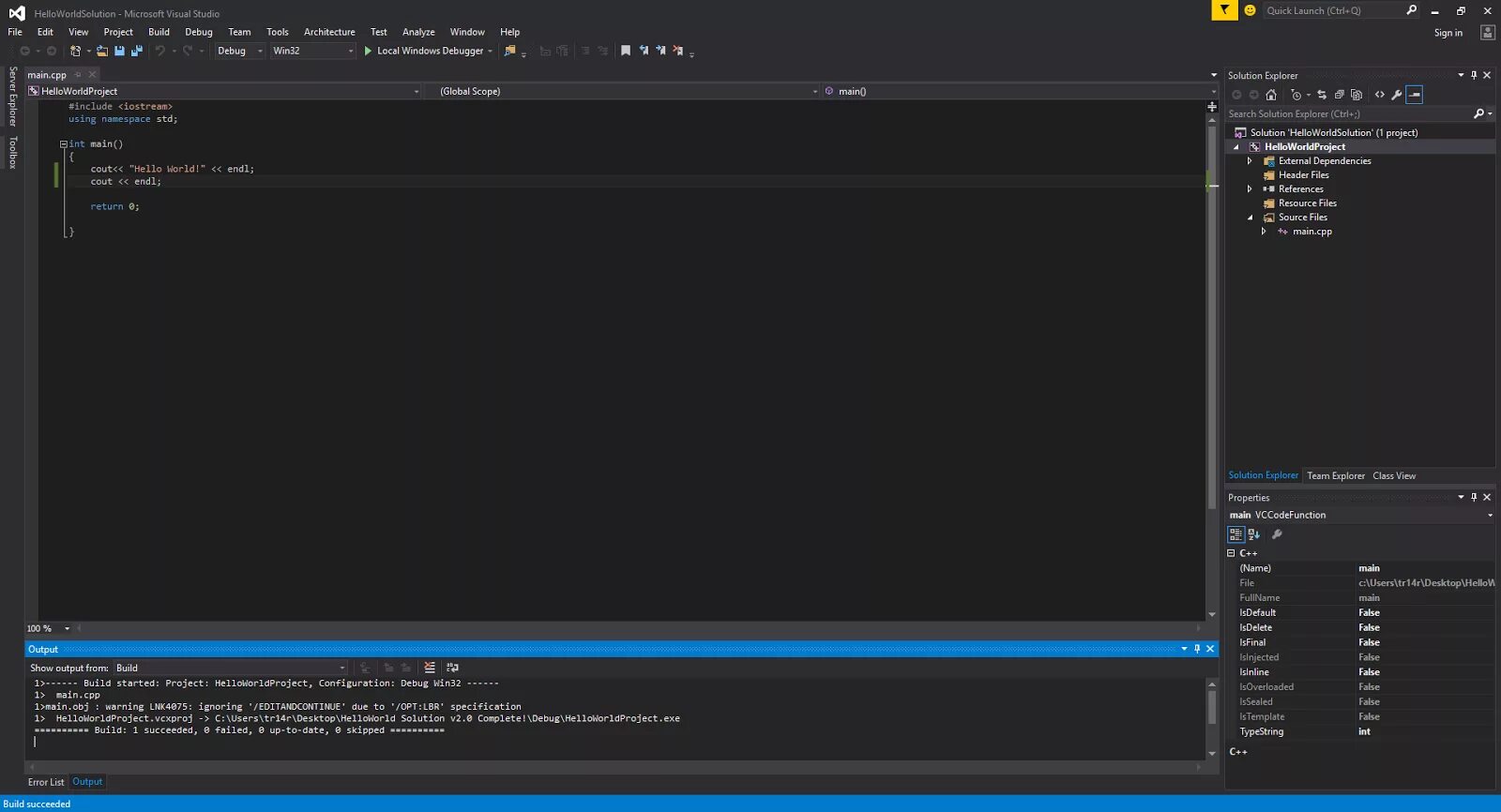Click the Undo toolbar icon
Screen dimensions: 1501x812
[160, 51]
